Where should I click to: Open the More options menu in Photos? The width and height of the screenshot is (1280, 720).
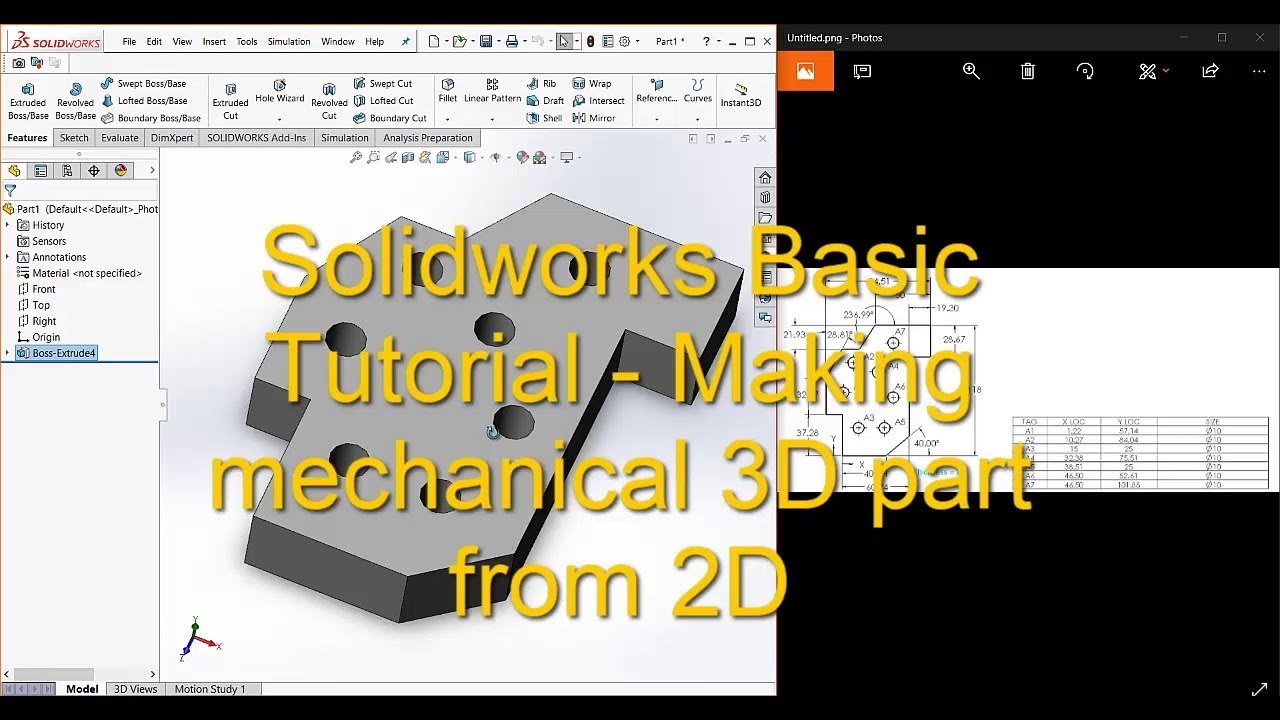[1259, 71]
